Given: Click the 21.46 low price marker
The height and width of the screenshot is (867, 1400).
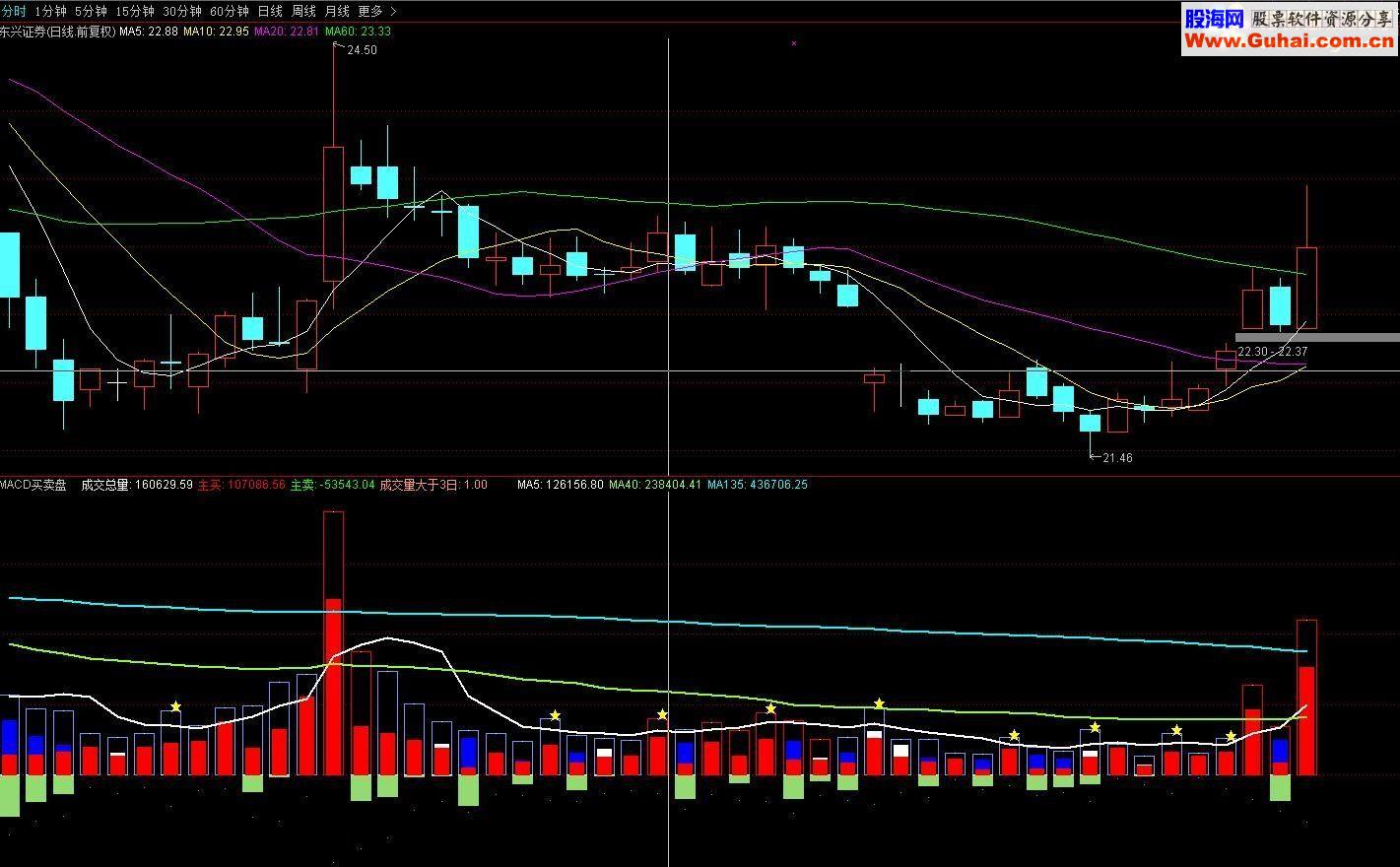Looking at the screenshot, I should point(1118,458).
